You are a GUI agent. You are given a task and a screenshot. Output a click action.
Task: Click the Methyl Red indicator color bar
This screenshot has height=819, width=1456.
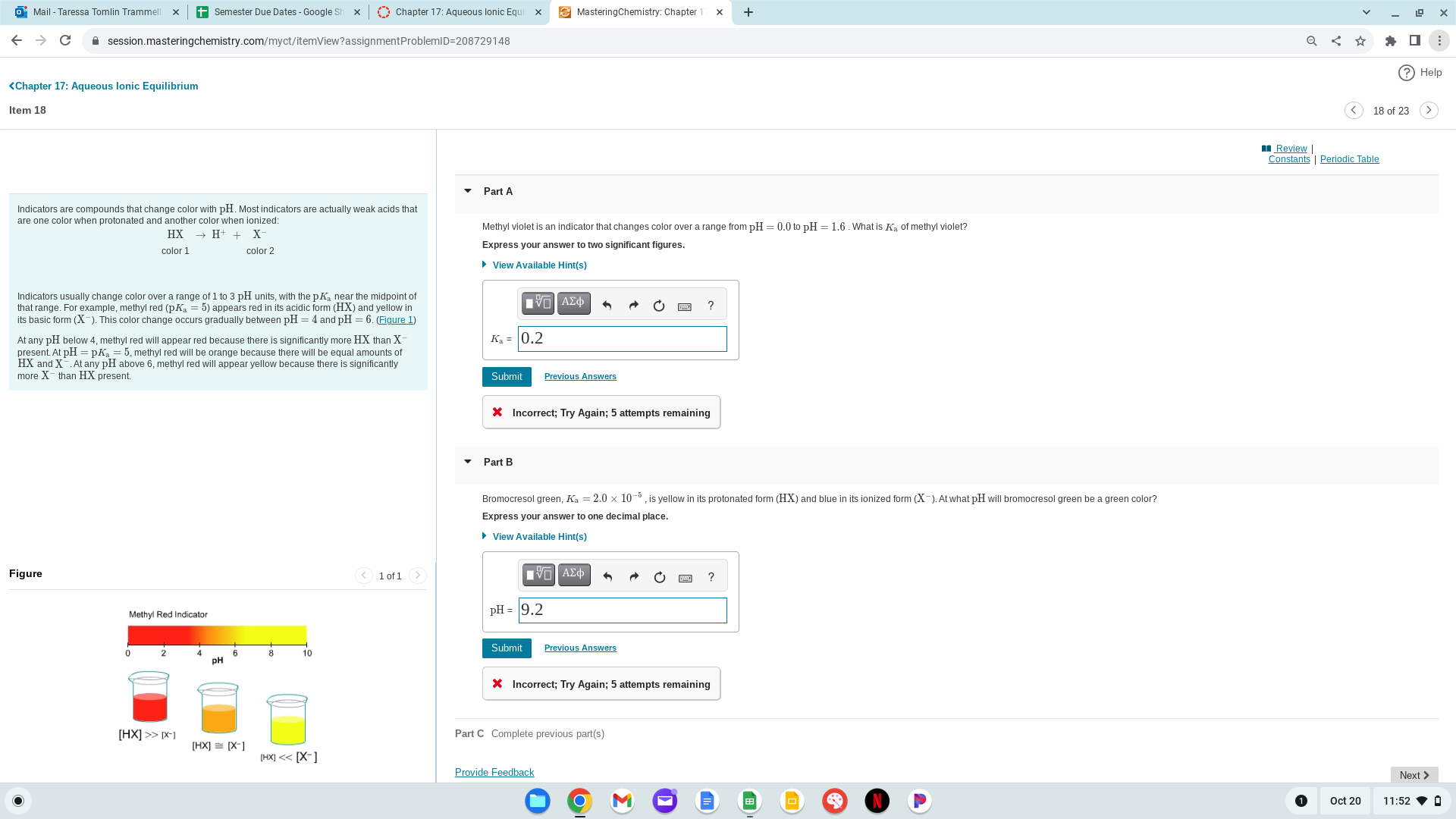tap(217, 635)
